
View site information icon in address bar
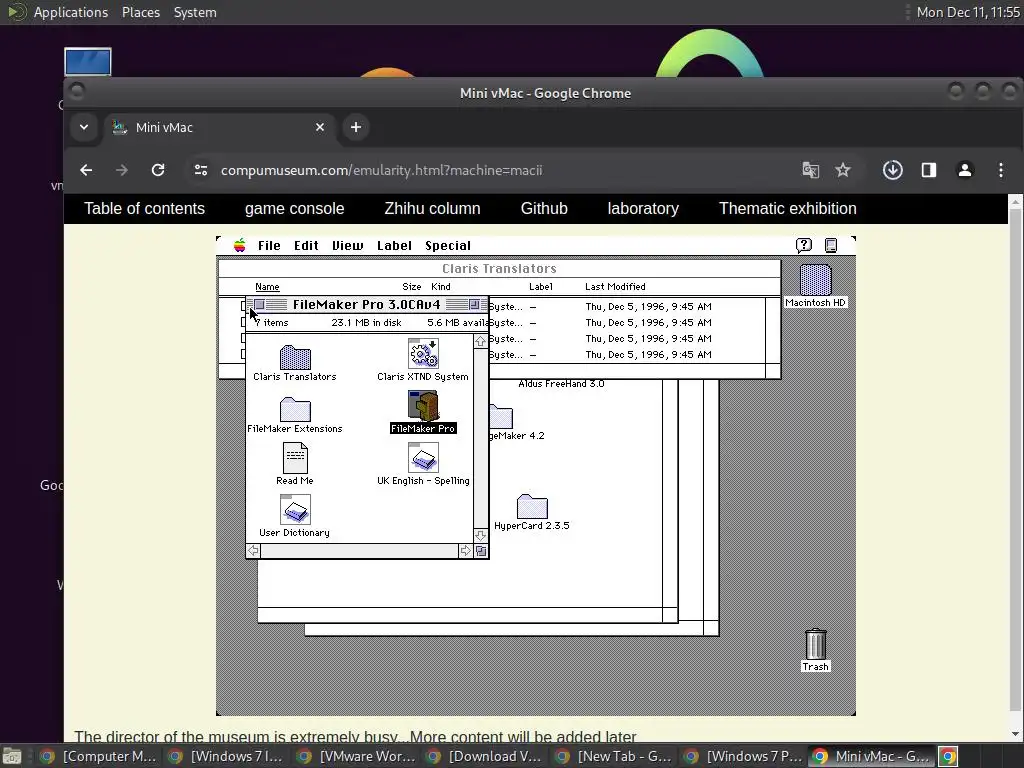pos(200,170)
